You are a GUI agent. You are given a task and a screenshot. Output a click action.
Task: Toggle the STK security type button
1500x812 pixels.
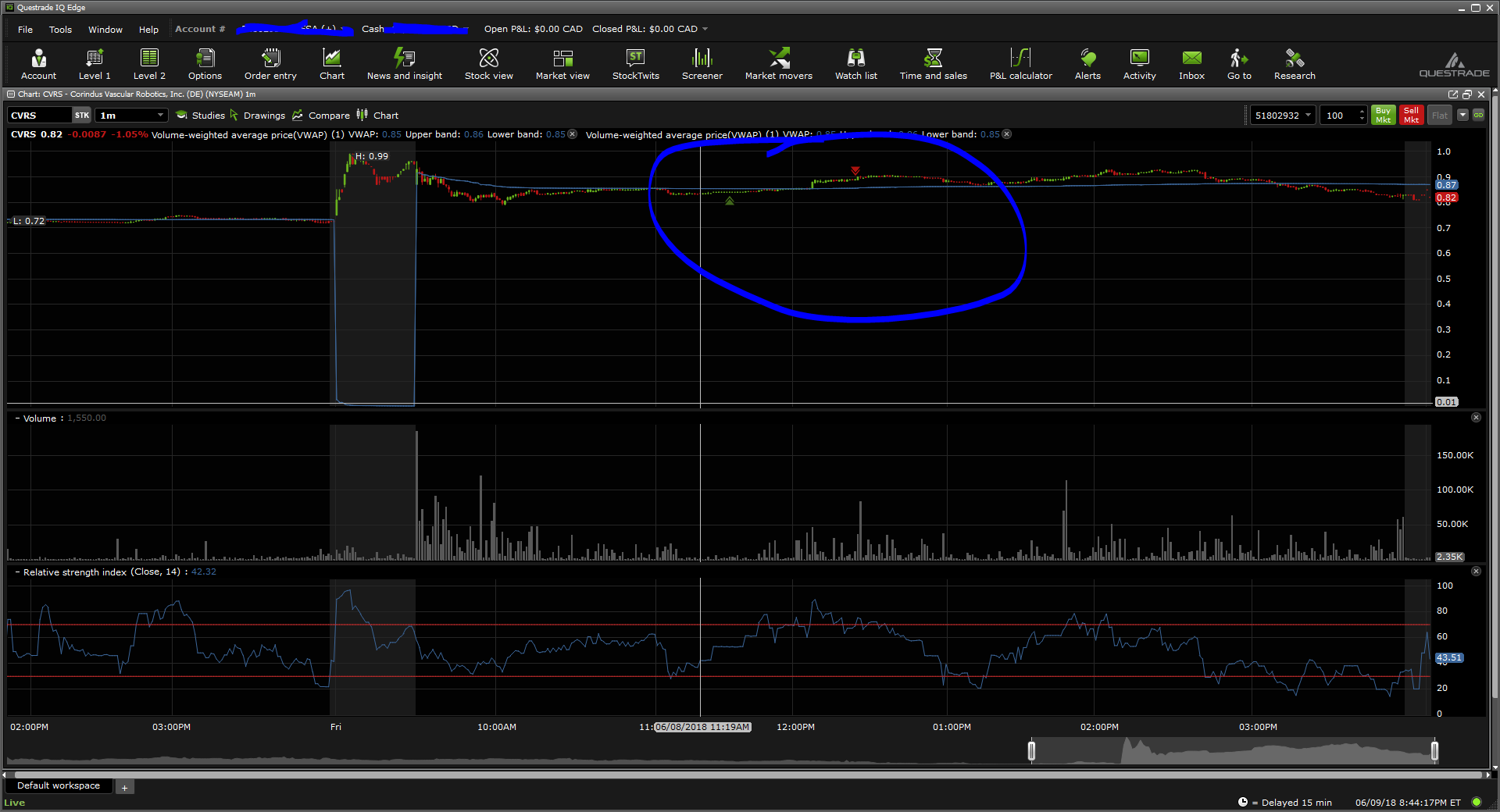coord(82,116)
